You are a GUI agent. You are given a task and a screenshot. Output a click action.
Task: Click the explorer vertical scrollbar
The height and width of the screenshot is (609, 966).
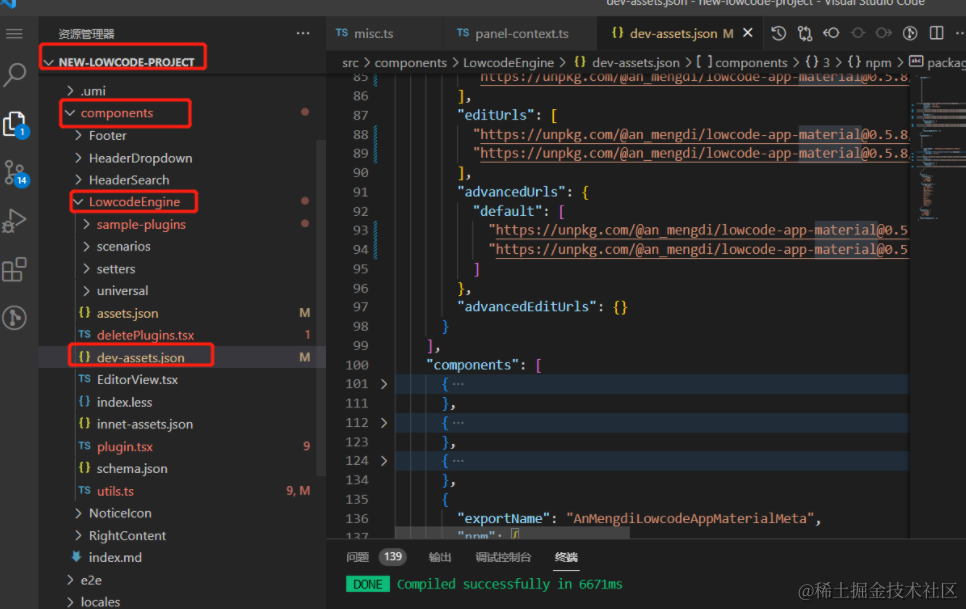tap(320, 308)
